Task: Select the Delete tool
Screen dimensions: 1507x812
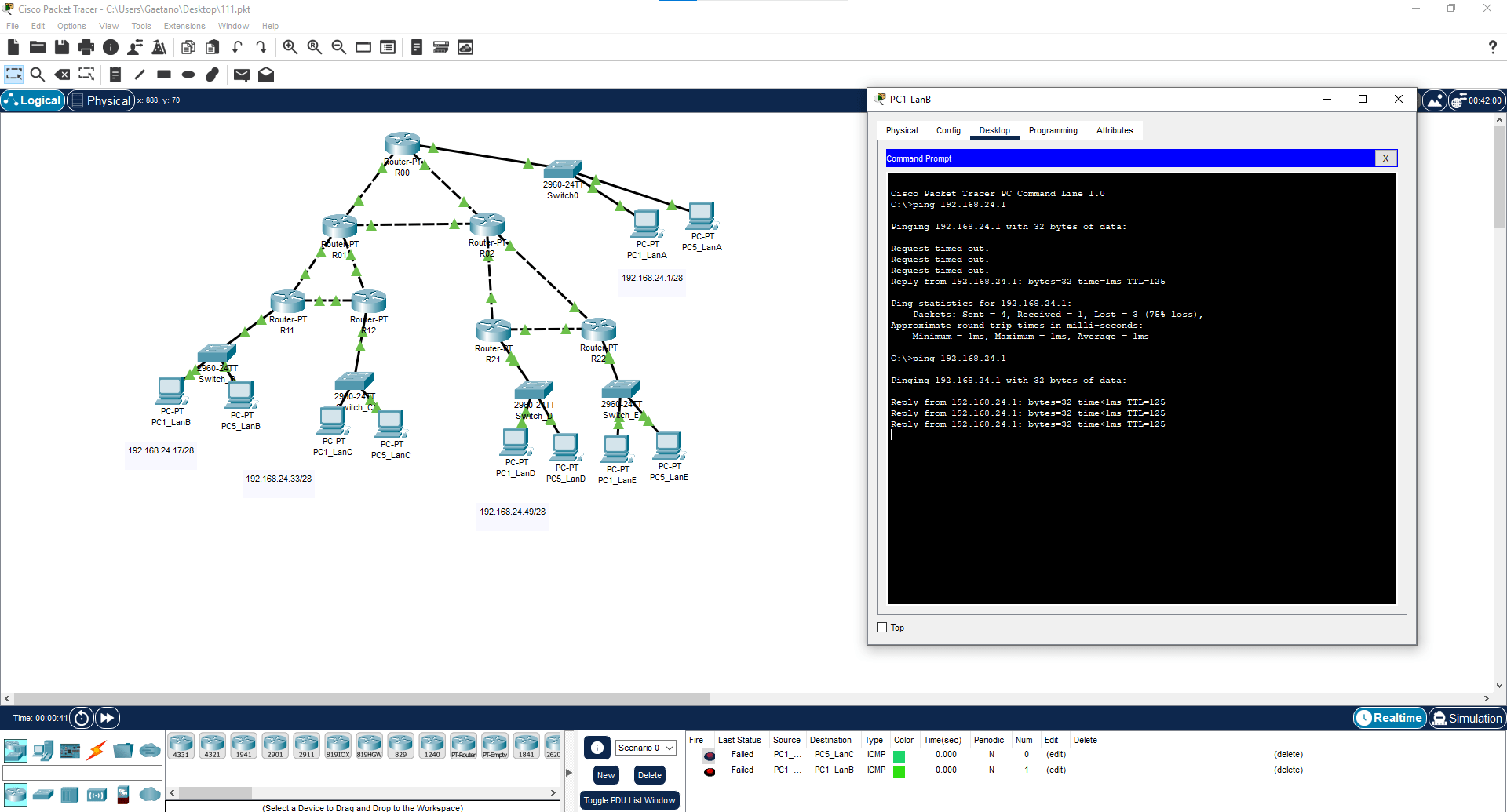Action: [62, 75]
